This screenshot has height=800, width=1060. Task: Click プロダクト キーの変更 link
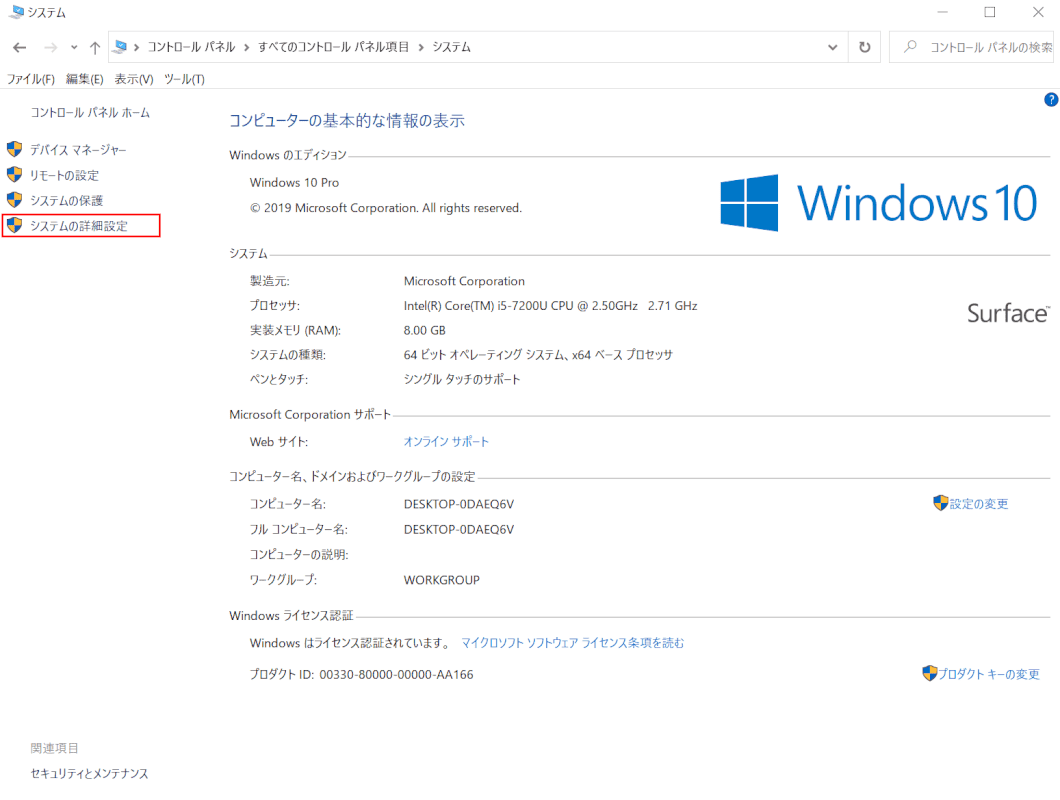pyautogui.click(x=989, y=674)
